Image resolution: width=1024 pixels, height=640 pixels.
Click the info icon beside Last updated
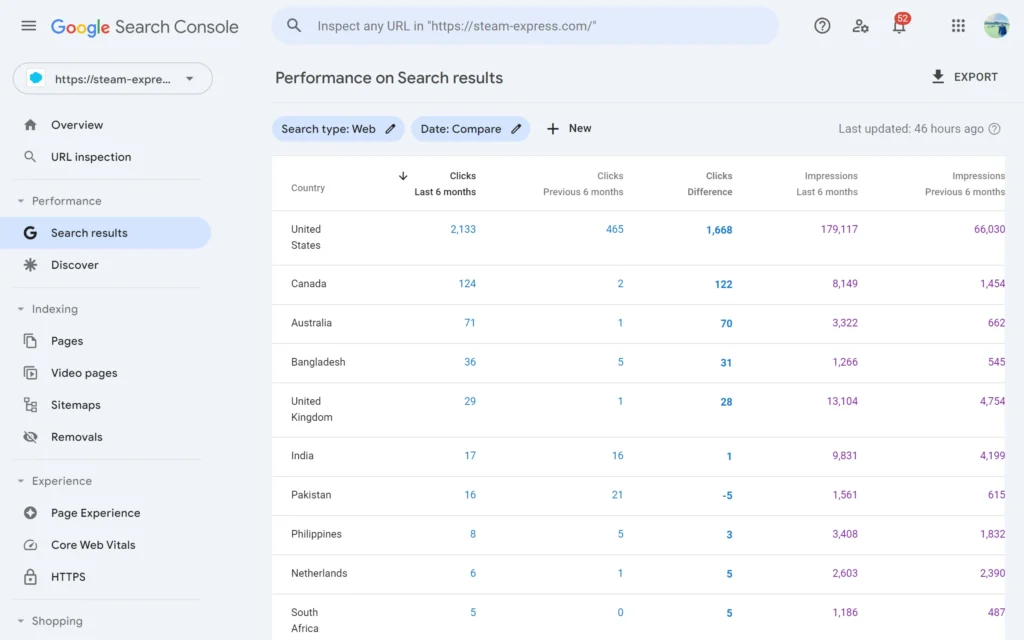(995, 129)
